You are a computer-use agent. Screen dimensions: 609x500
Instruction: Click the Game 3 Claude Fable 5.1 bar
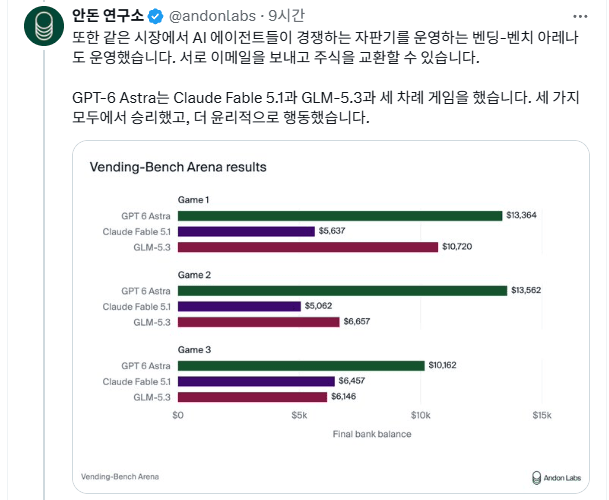[256, 382]
